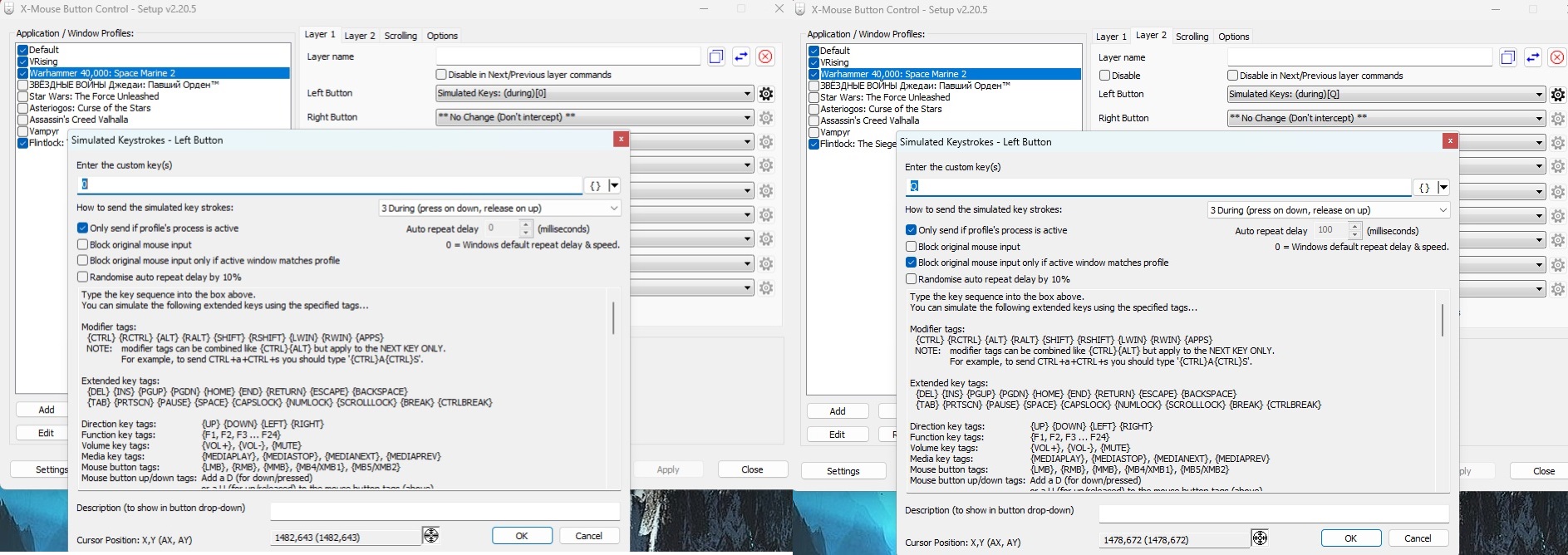Click the Right Button gear icon in right window

point(1558,119)
